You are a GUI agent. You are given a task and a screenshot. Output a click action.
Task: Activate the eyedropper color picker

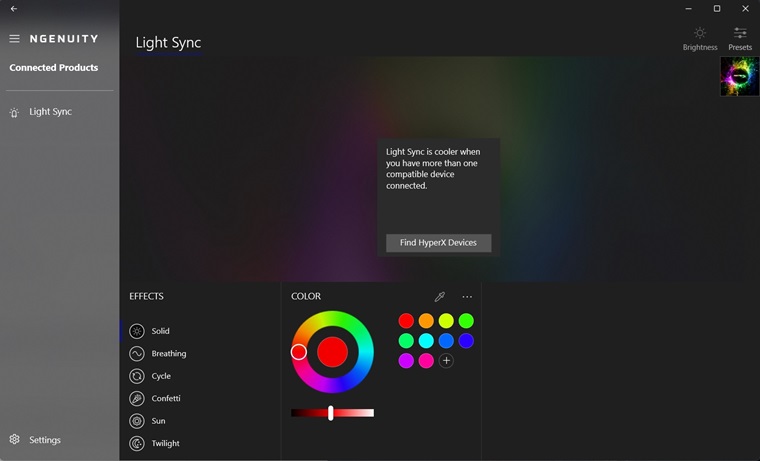[x=440, y=297]
